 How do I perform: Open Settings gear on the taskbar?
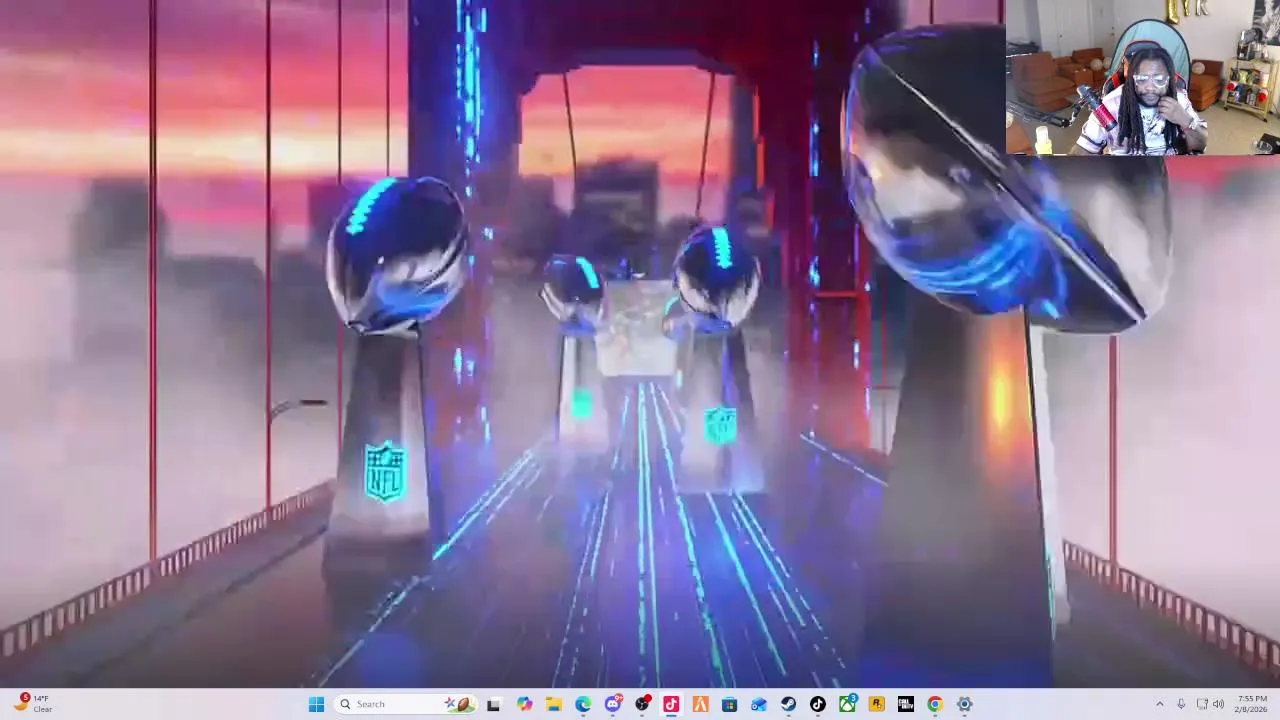coord(965,704)
